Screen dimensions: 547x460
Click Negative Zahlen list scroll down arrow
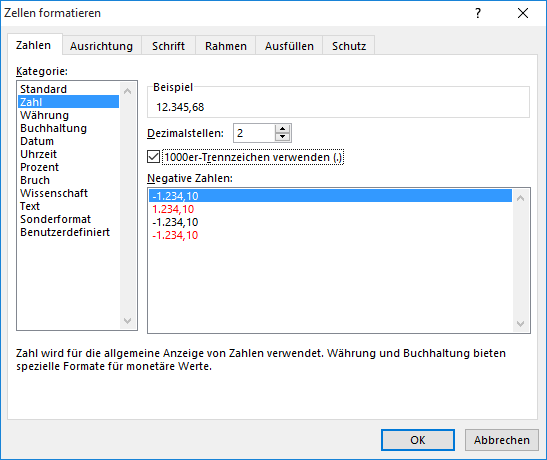pos(520,324)
